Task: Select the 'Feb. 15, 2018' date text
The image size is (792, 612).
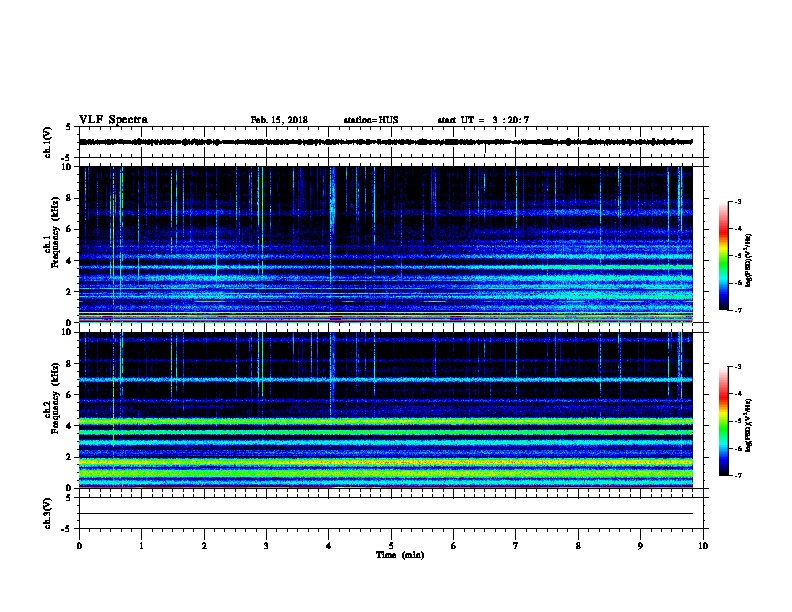Action: click(279, 120)
